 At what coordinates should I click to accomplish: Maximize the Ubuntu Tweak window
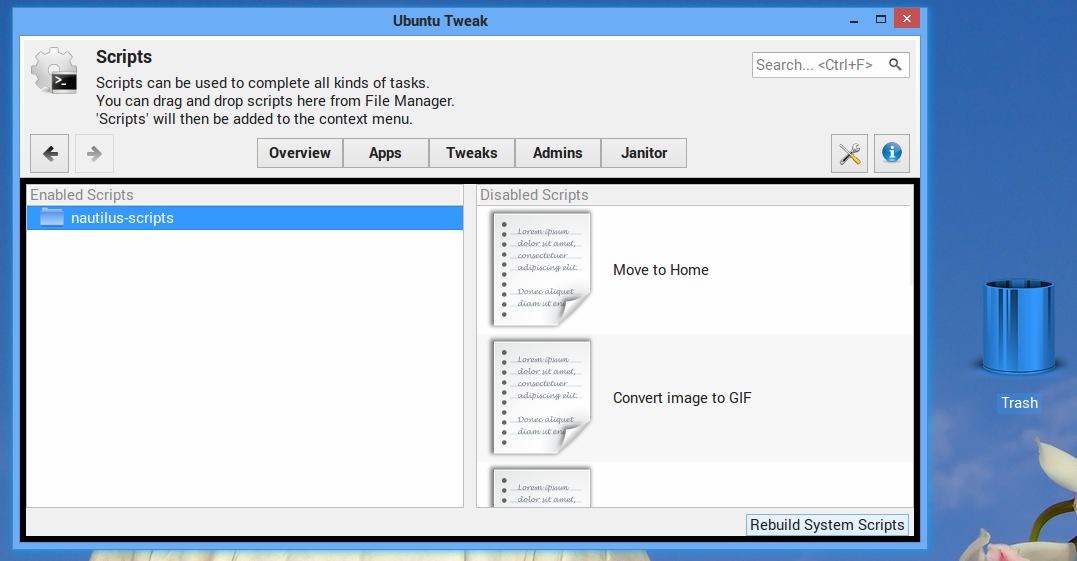[881, 19]
